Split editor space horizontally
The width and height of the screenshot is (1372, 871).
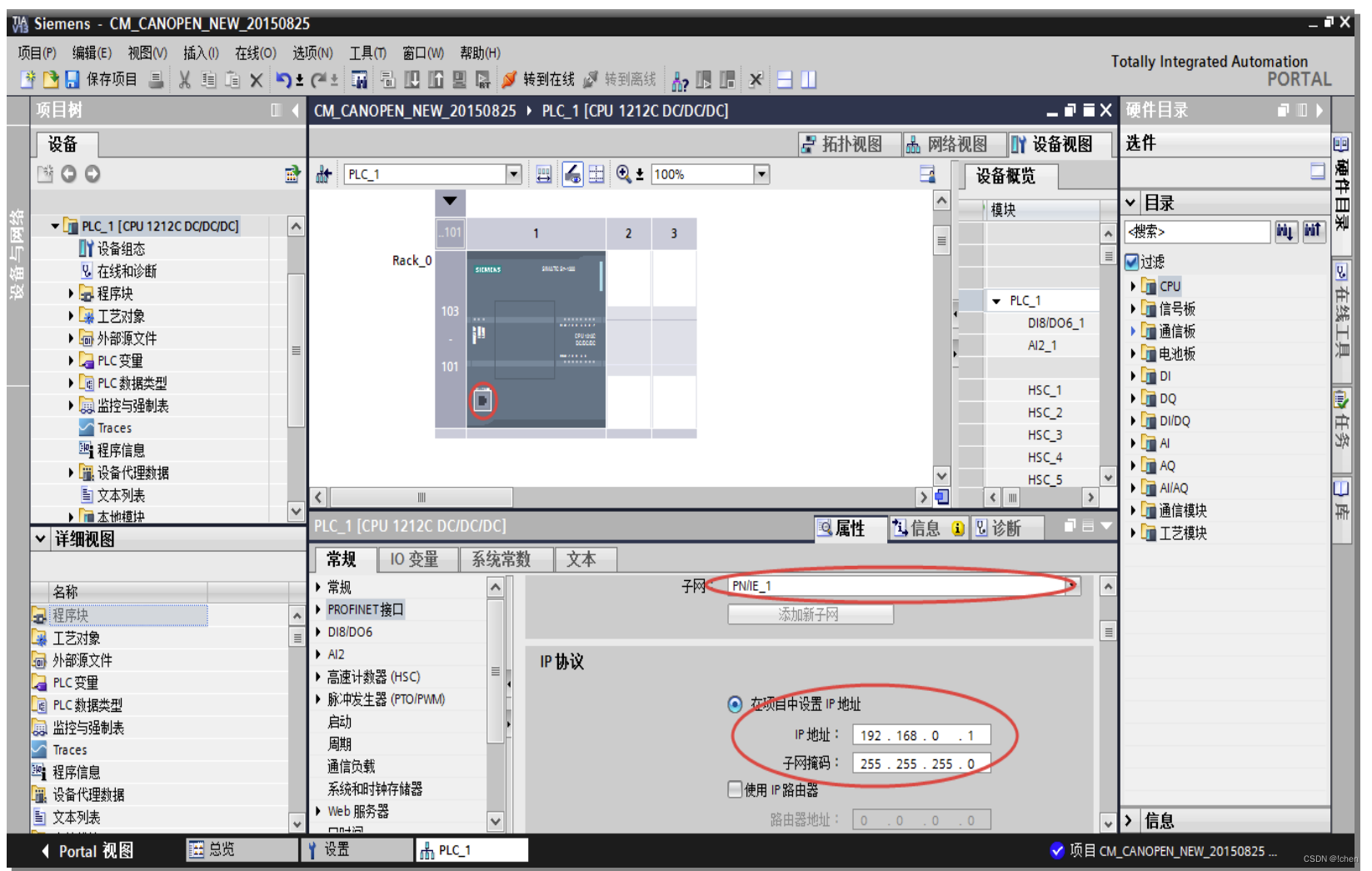[x=784, y=79]
